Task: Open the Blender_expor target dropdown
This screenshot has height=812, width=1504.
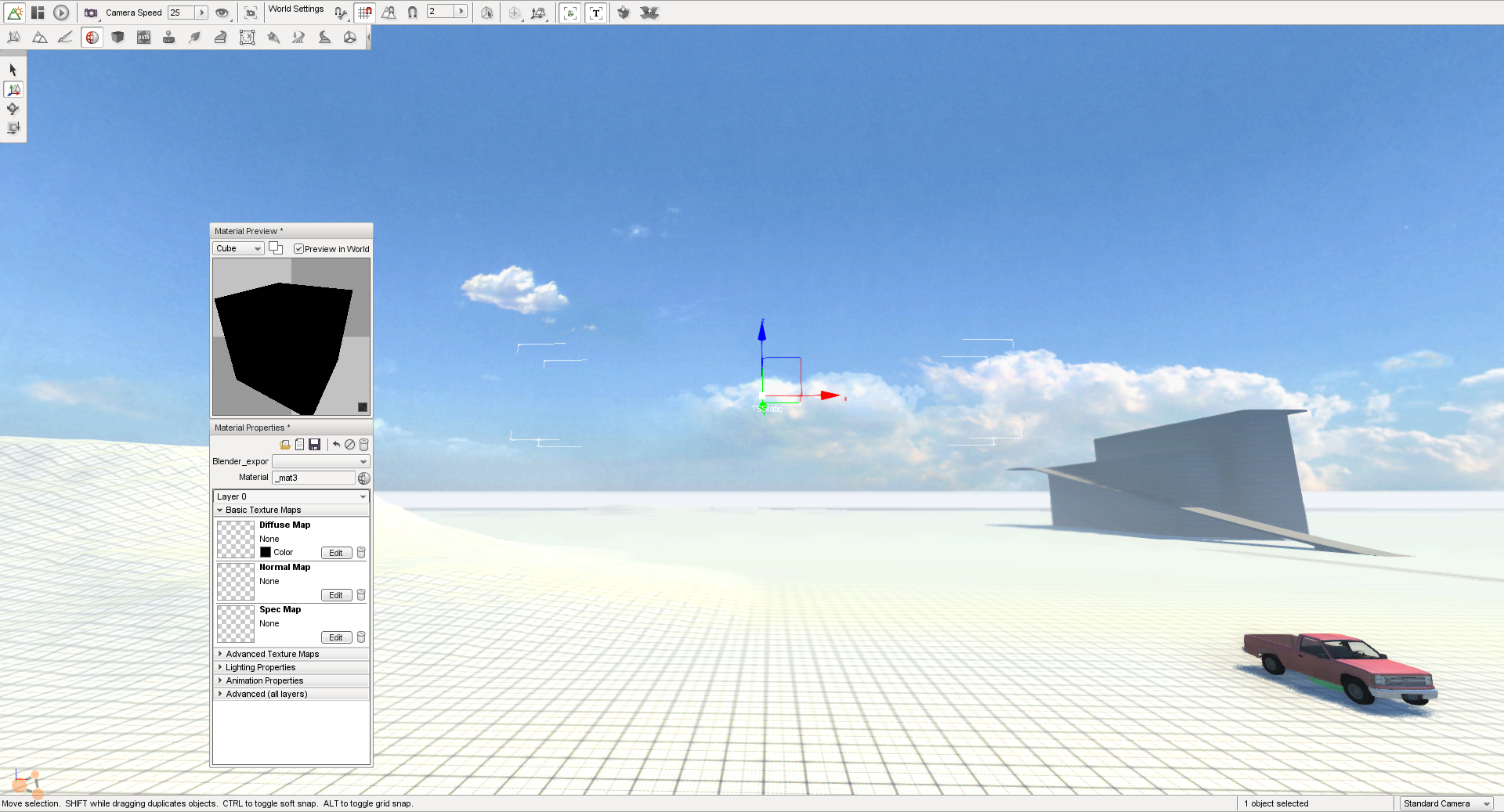Action: (320, 462)
